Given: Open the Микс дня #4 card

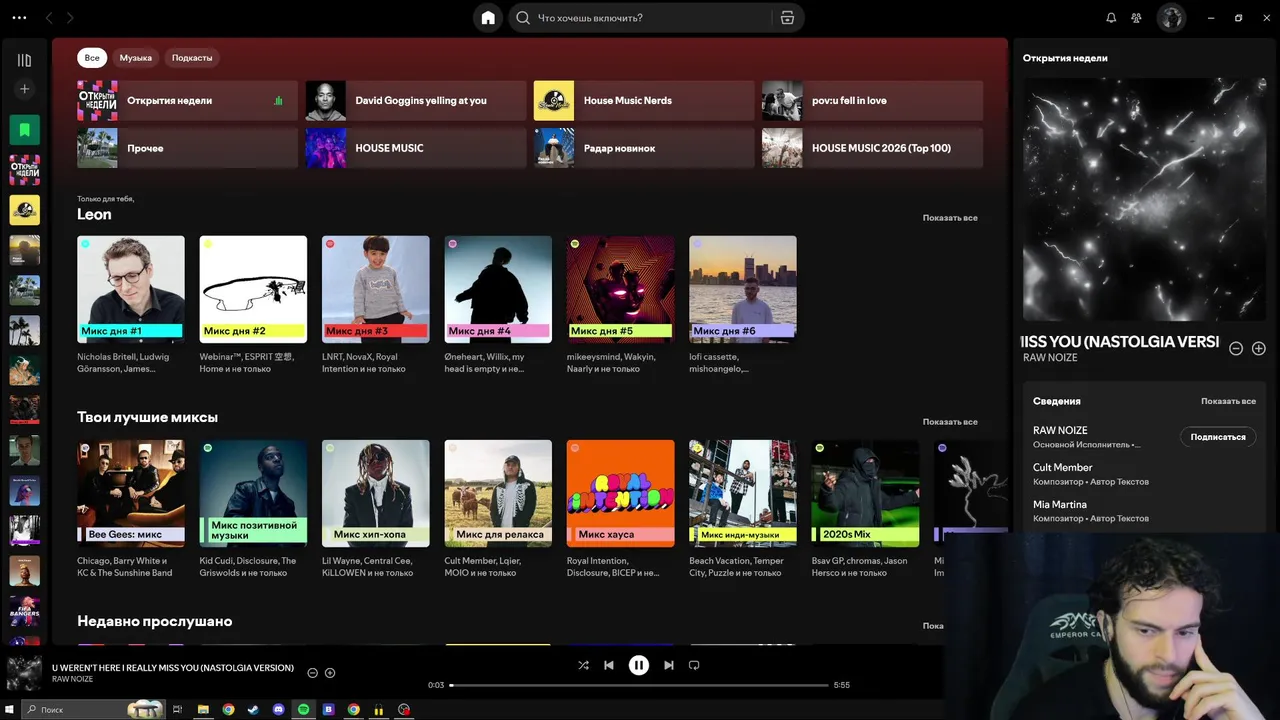Looking at the screenshot, I should (498, 305).
